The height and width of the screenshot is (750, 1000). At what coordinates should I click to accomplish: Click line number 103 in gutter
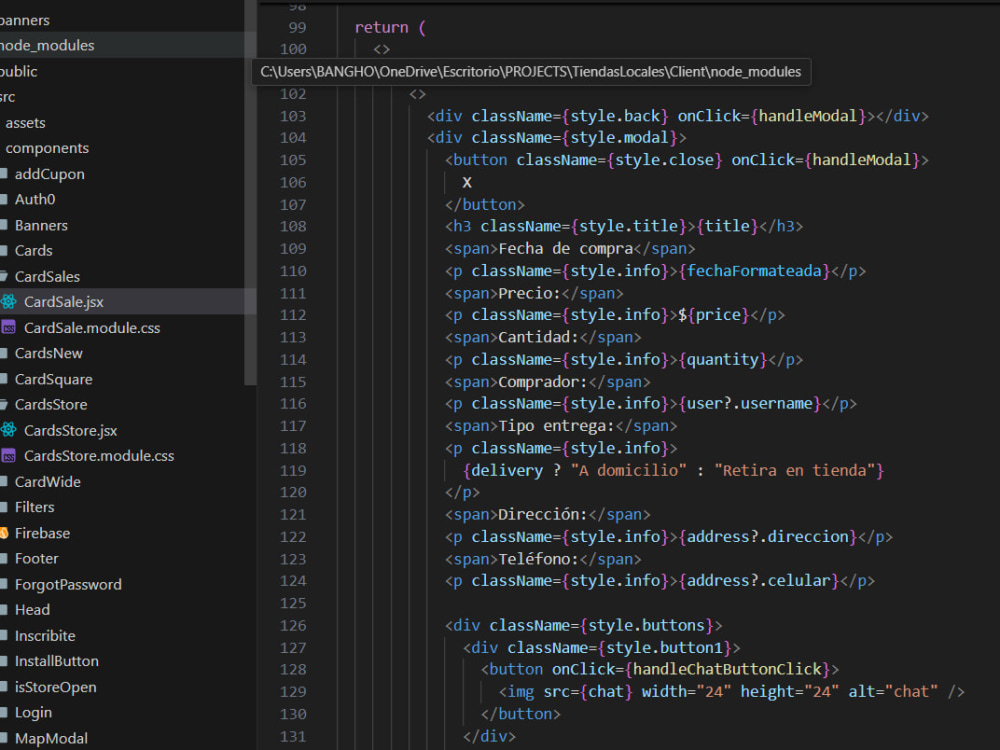(x=293, y=116)
